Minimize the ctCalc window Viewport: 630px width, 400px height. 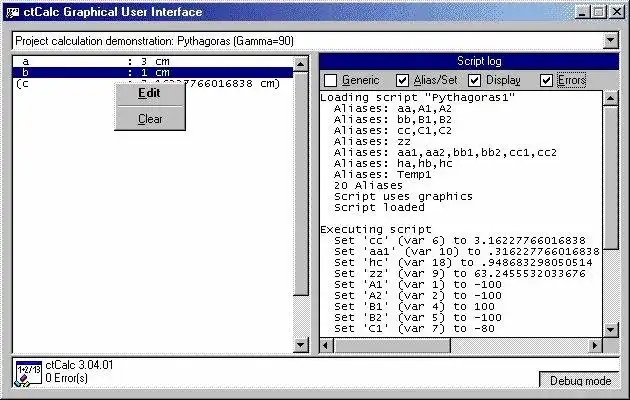point(582,12)
